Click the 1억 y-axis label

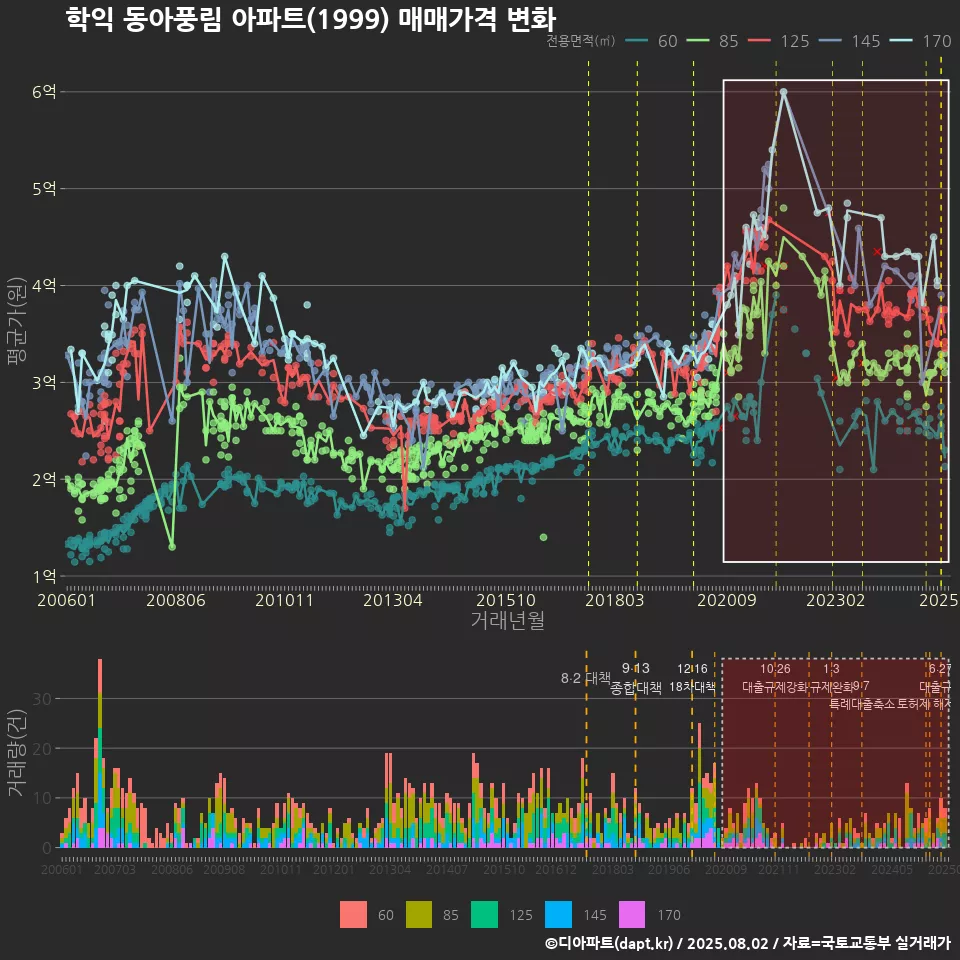pyautogui.click(x=44, y=576)
